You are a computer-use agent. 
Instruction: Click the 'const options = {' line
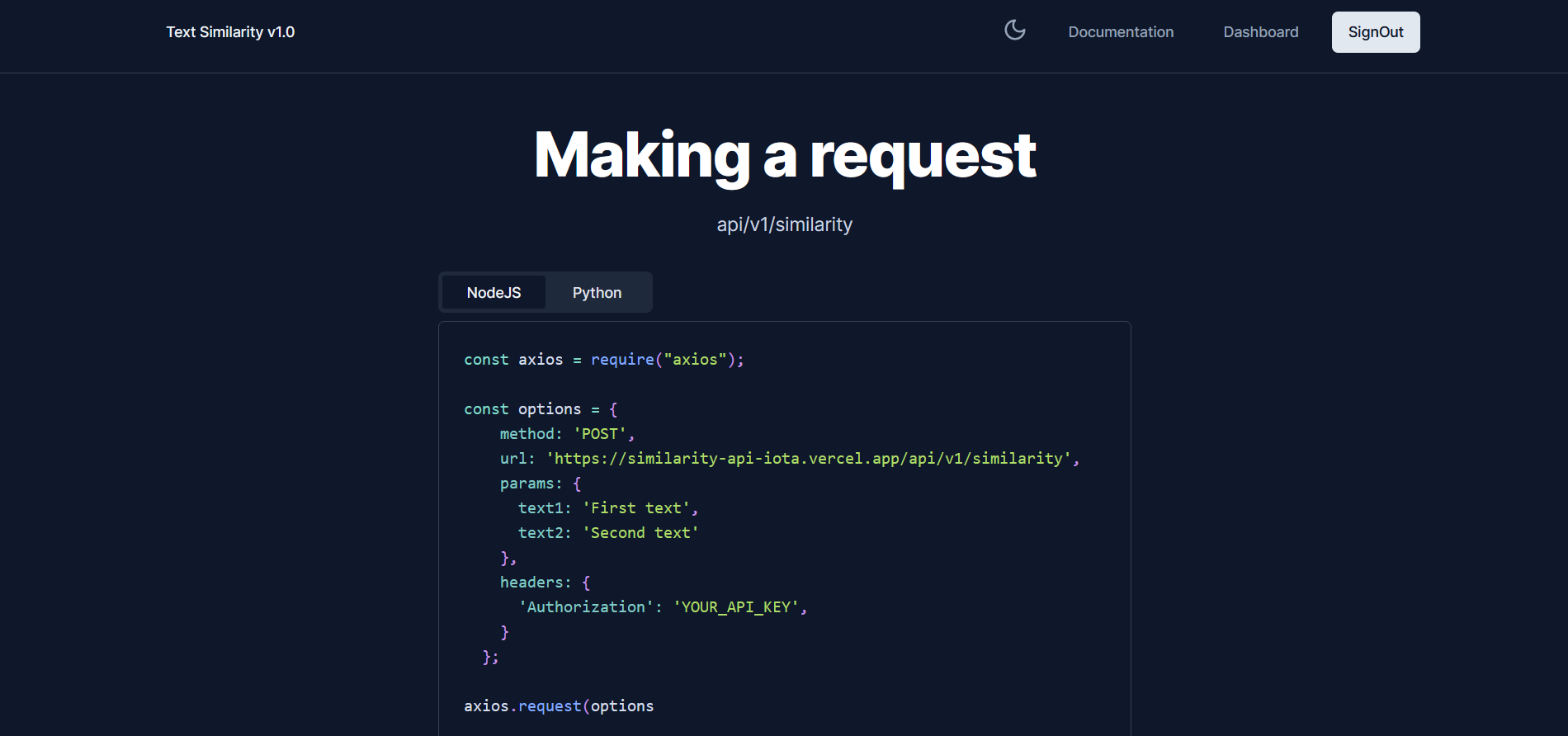[x=541, y=409]
